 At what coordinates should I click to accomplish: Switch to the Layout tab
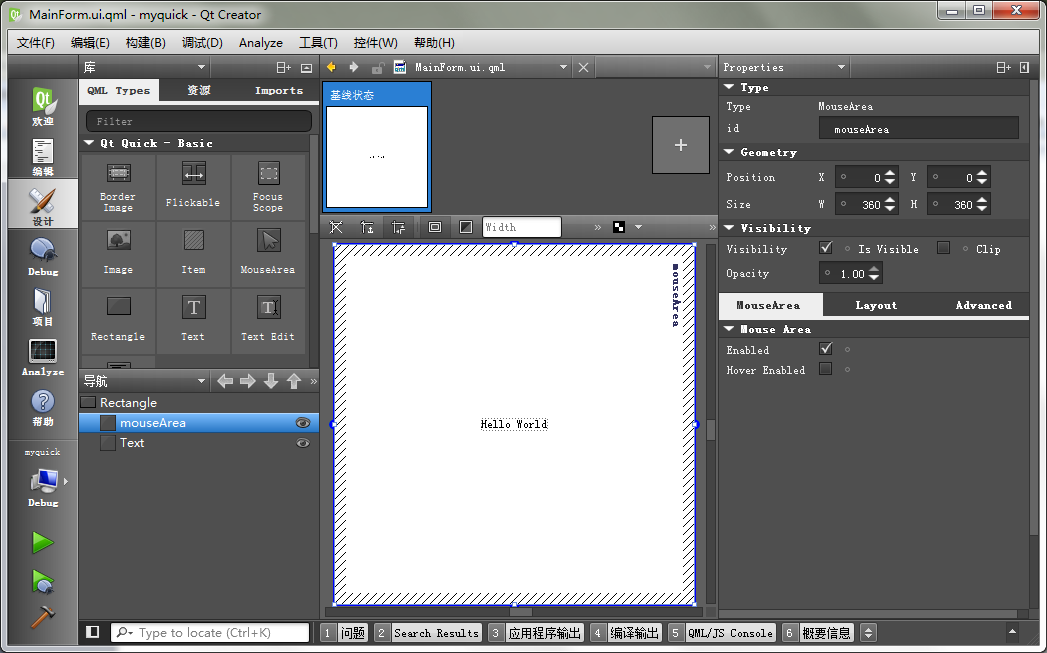[x=876, y=305]
